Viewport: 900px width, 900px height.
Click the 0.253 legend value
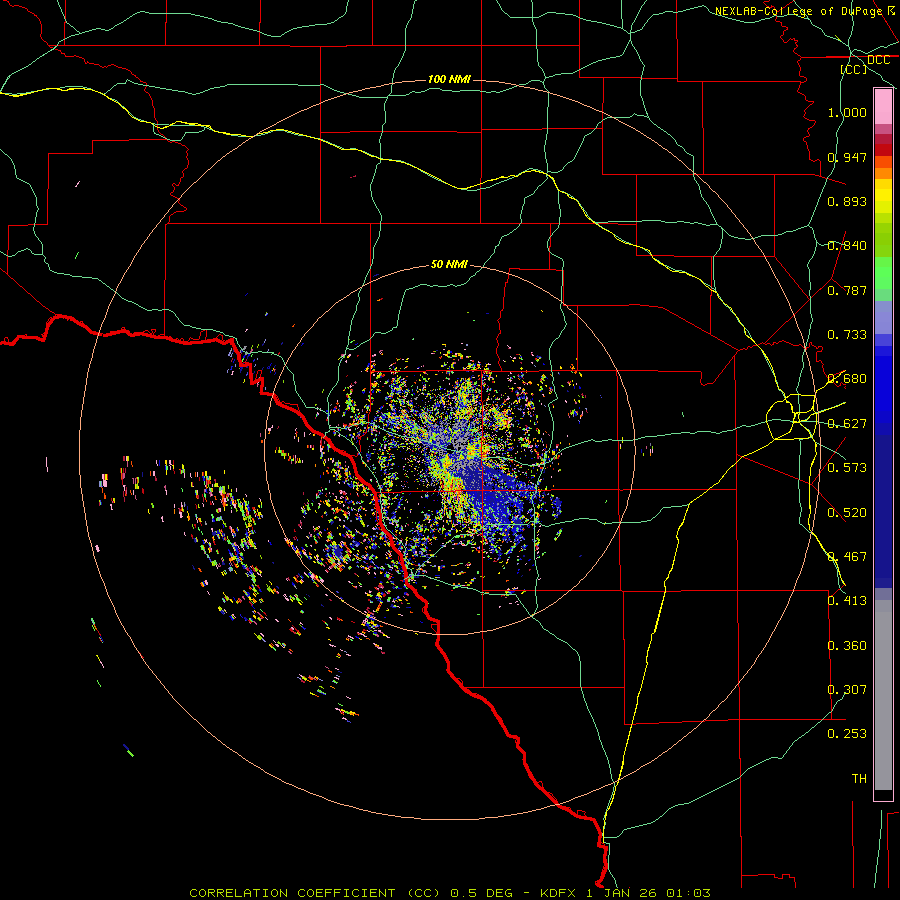[x=847, y=734]
